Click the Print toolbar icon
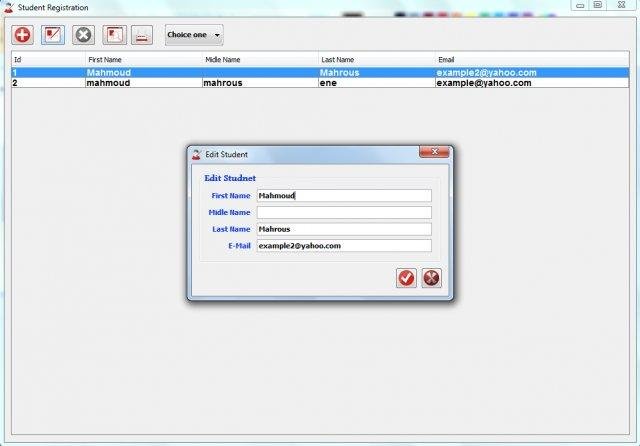This screenshot has width=640, height=446. point(142,35)
